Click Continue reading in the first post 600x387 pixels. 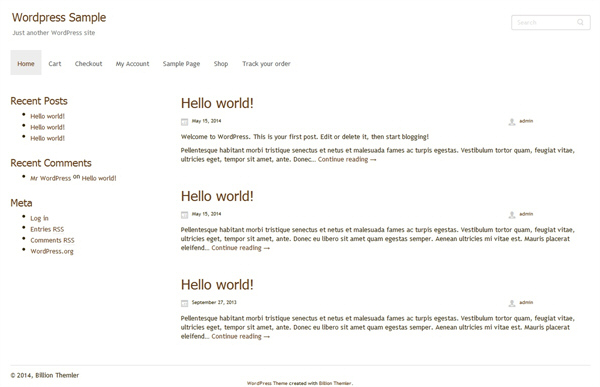click(347, 159)
